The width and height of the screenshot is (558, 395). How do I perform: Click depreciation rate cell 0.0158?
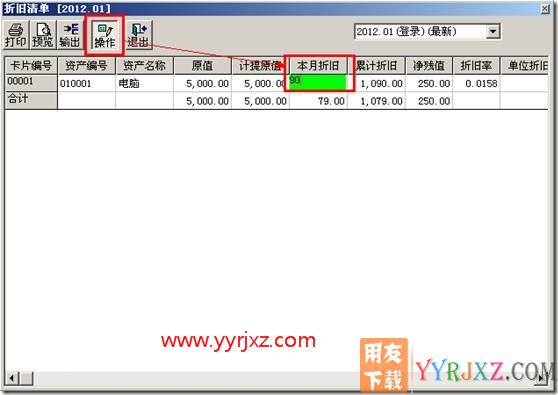click(x=476, y=84)
